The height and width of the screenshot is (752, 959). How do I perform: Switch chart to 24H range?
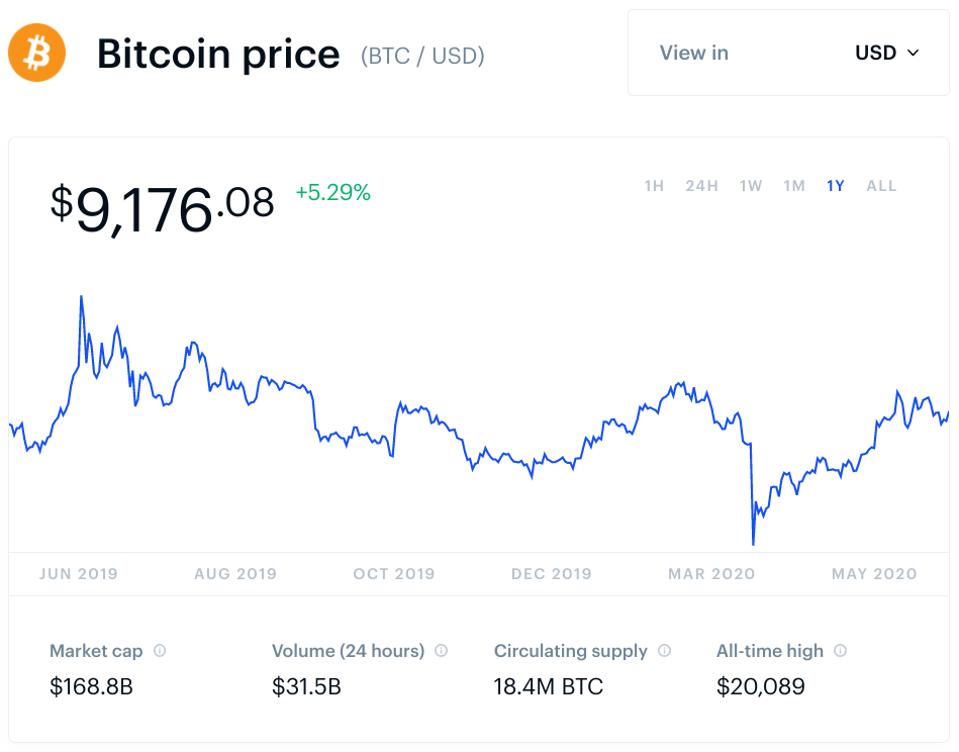tap(702, 186)
